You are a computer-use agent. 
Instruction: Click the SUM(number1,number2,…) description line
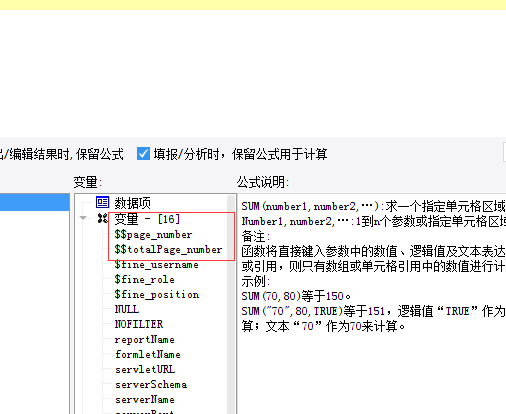tap(374, 207)
